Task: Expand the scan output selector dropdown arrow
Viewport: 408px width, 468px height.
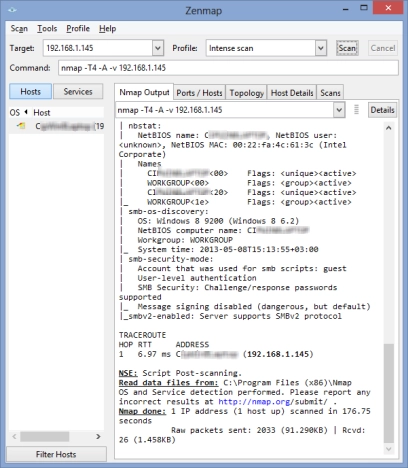Action: [x=339, y=110]
